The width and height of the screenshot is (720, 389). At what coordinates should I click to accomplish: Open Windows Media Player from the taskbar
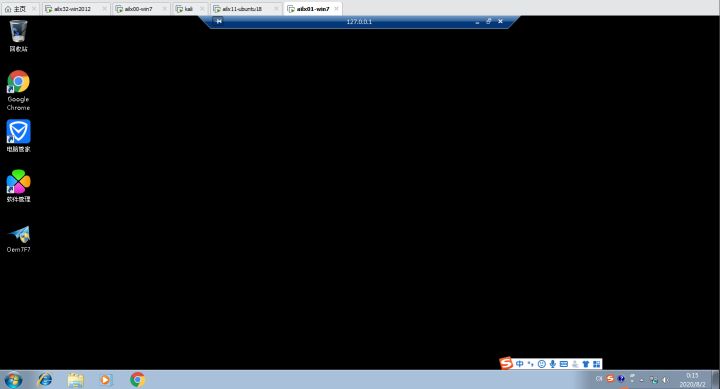point(105,380)
